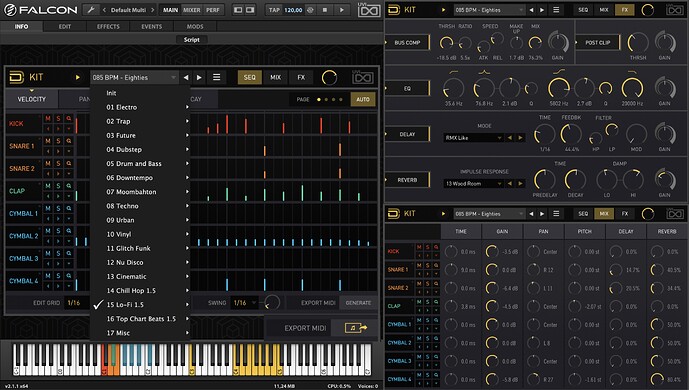Open preset dropdown in FX panel
This screenshot has width=689, height=390.
(489, 10)
